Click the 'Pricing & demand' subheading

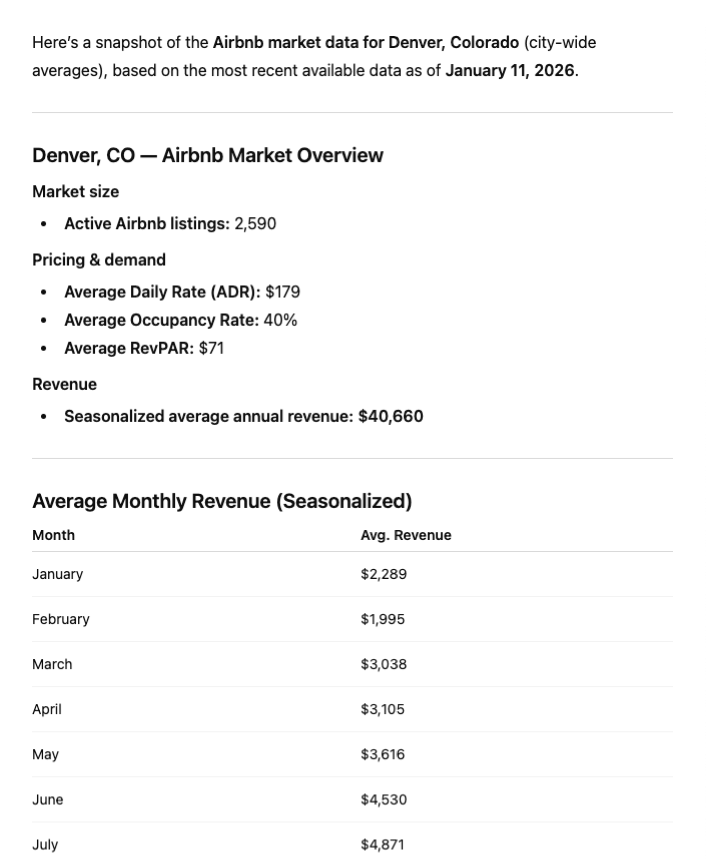[99, 259]
